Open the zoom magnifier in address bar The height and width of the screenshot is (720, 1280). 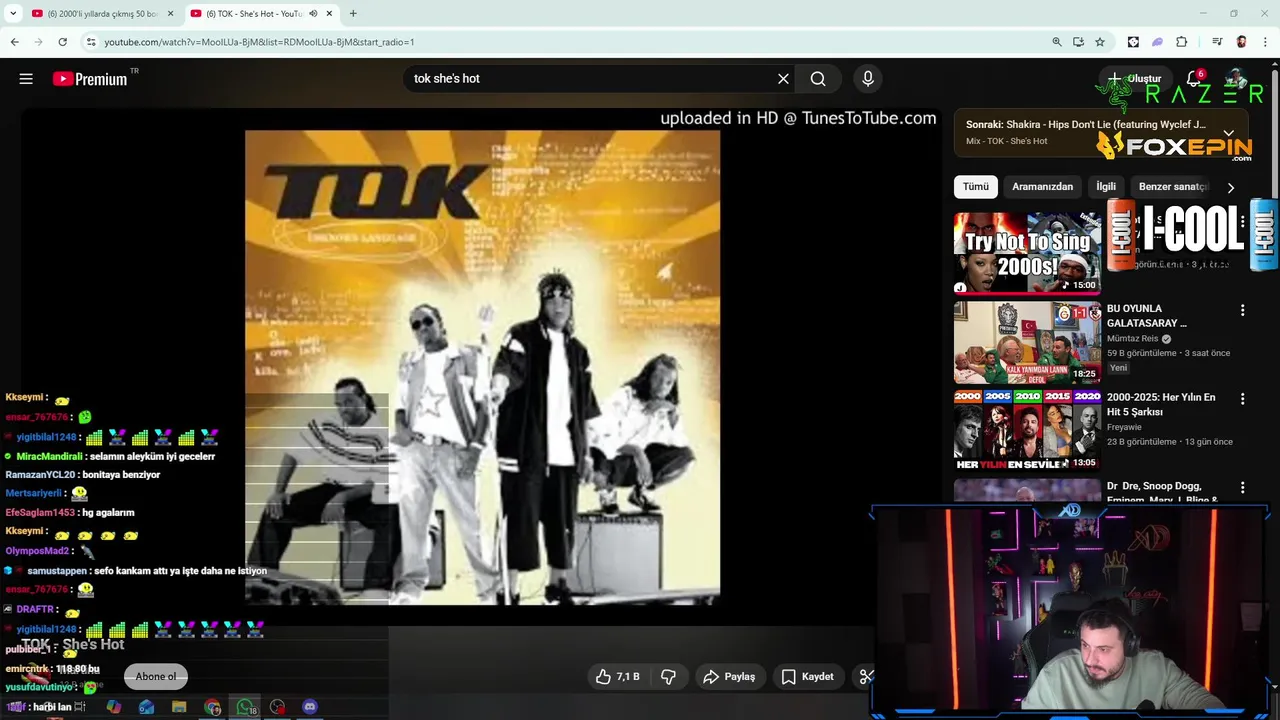click(1057, 42)
